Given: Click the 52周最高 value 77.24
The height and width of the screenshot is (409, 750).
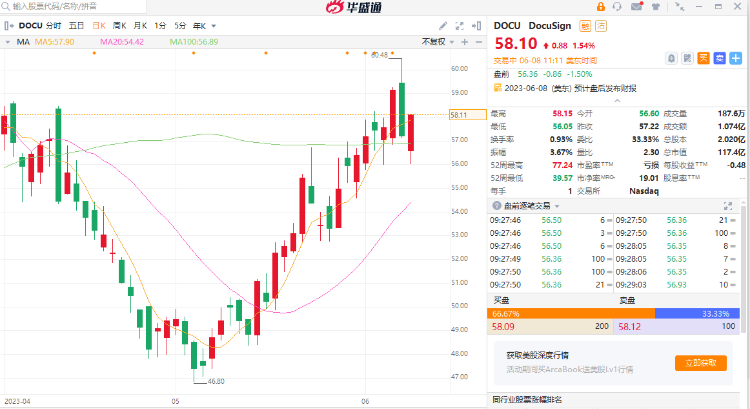Looking at the screenshot, I should pos(562,165).
